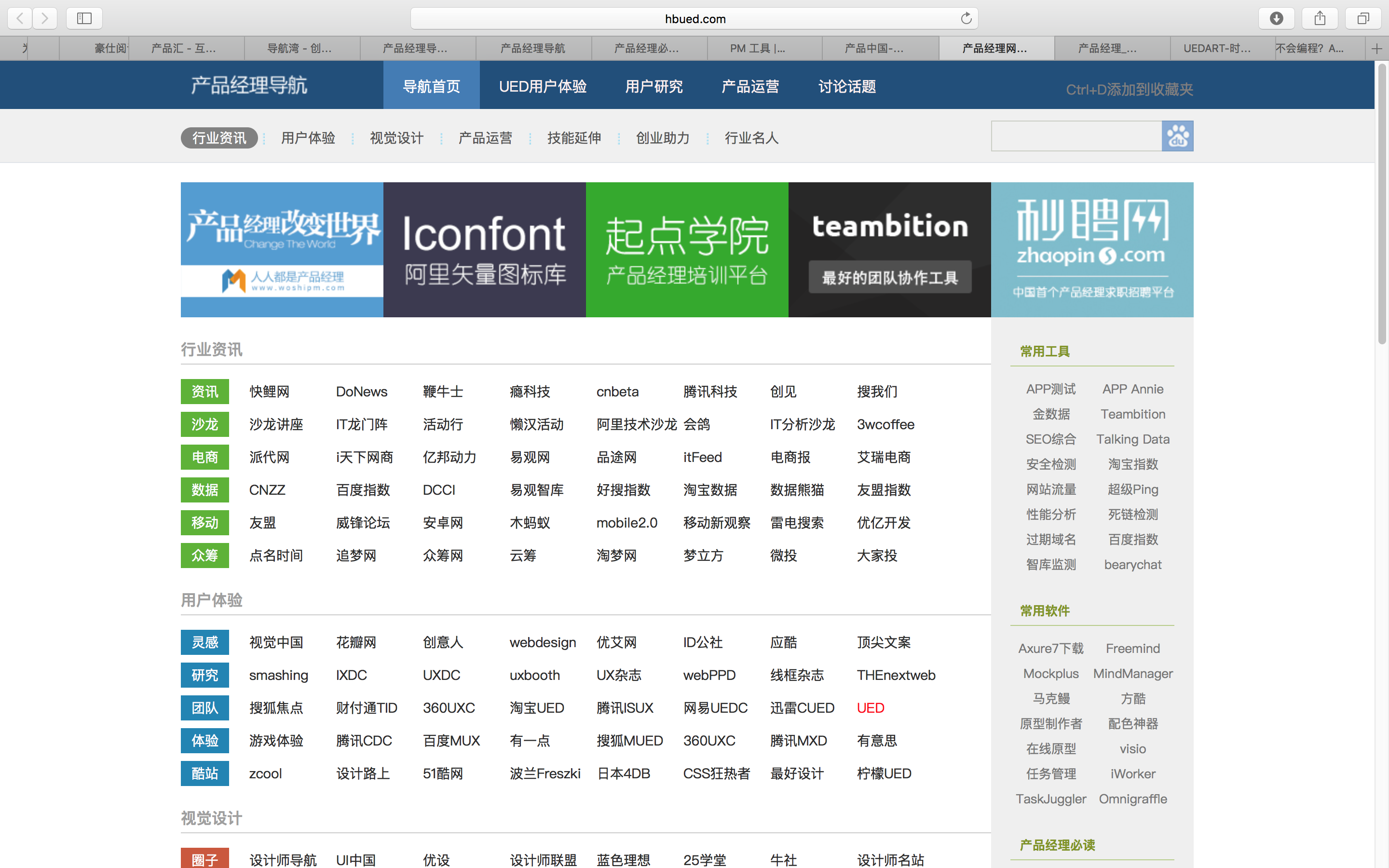Click the blue 团队 category tag
This screenshot has width=1389, height=868.
point(205,708)
